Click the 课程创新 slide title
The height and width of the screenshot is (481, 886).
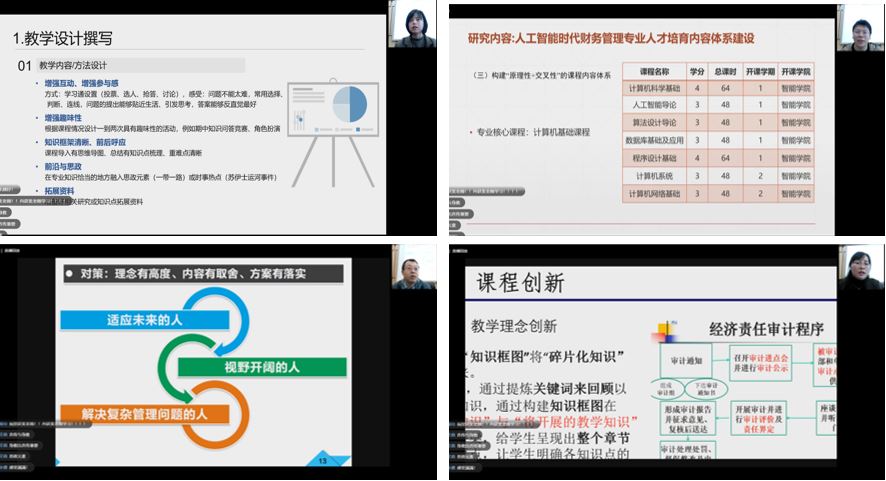pyautogui.click(x=517, y=281)
